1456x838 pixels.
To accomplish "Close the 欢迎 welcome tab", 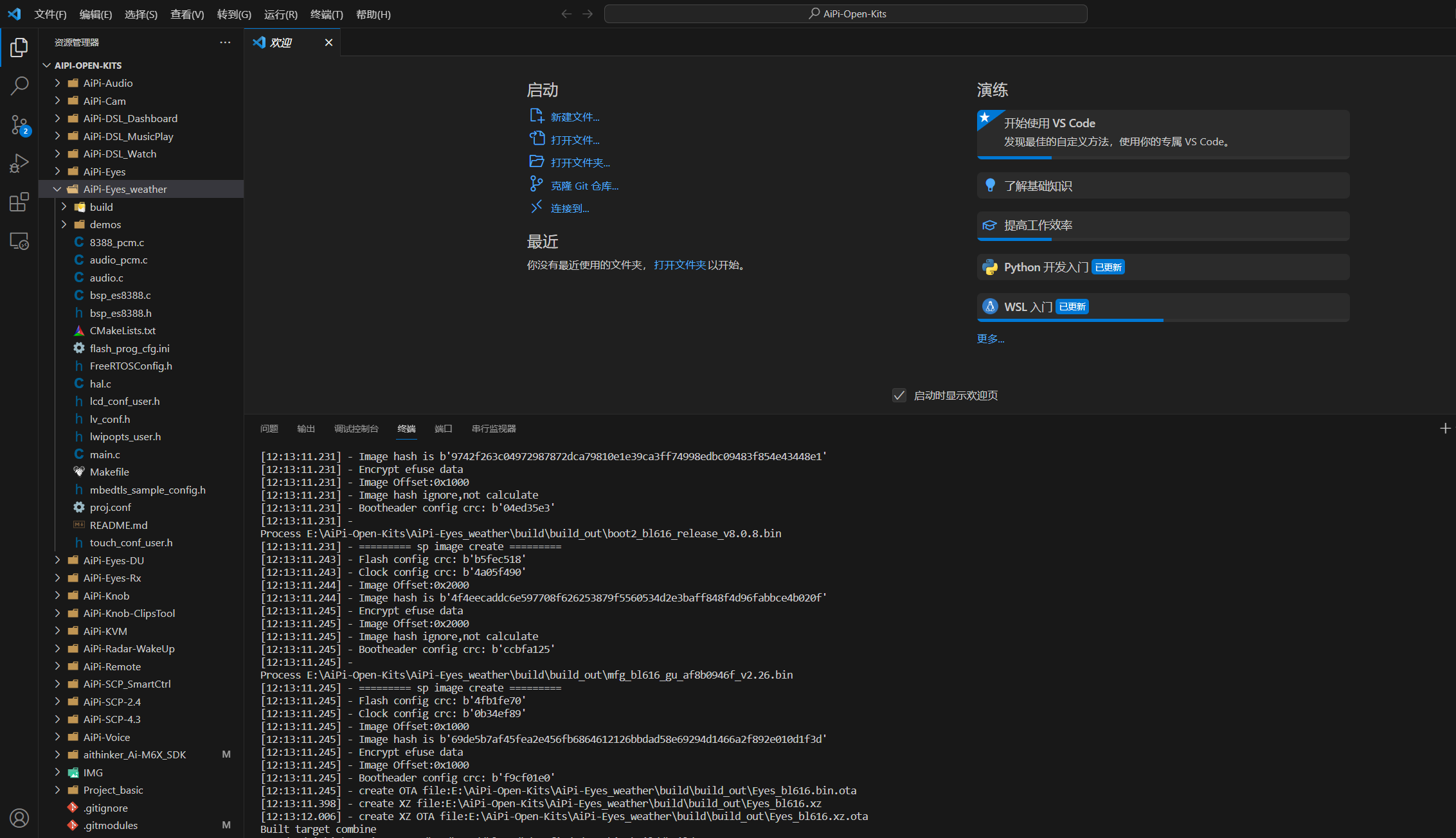I will click(x=328, y=42).
